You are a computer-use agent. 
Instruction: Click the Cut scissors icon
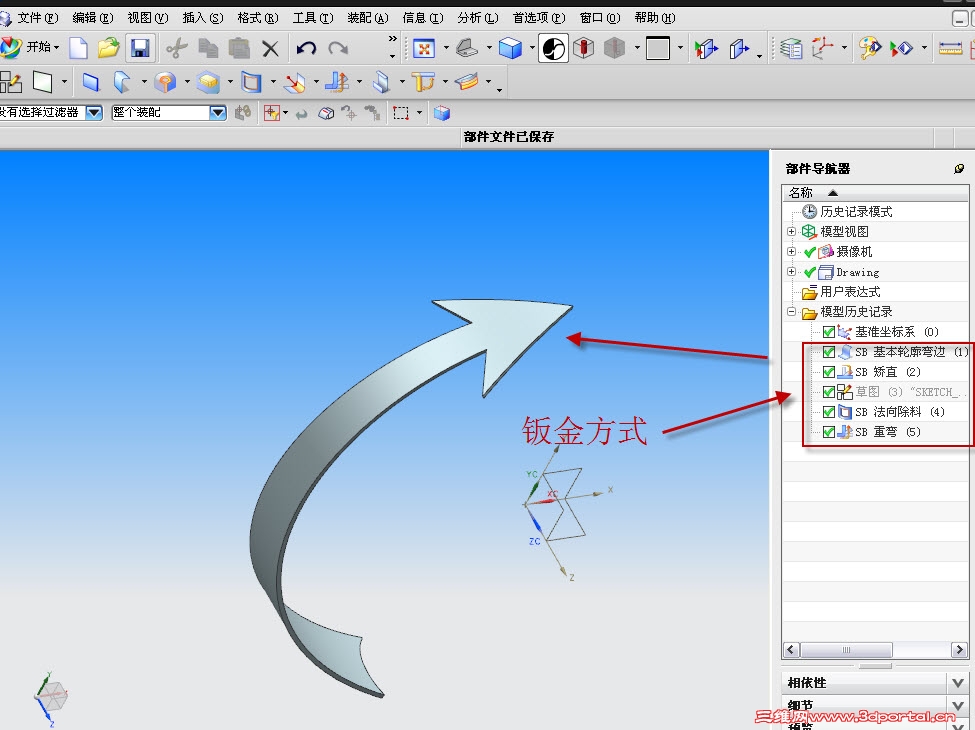pyautogui.click(x=177, y=48)
